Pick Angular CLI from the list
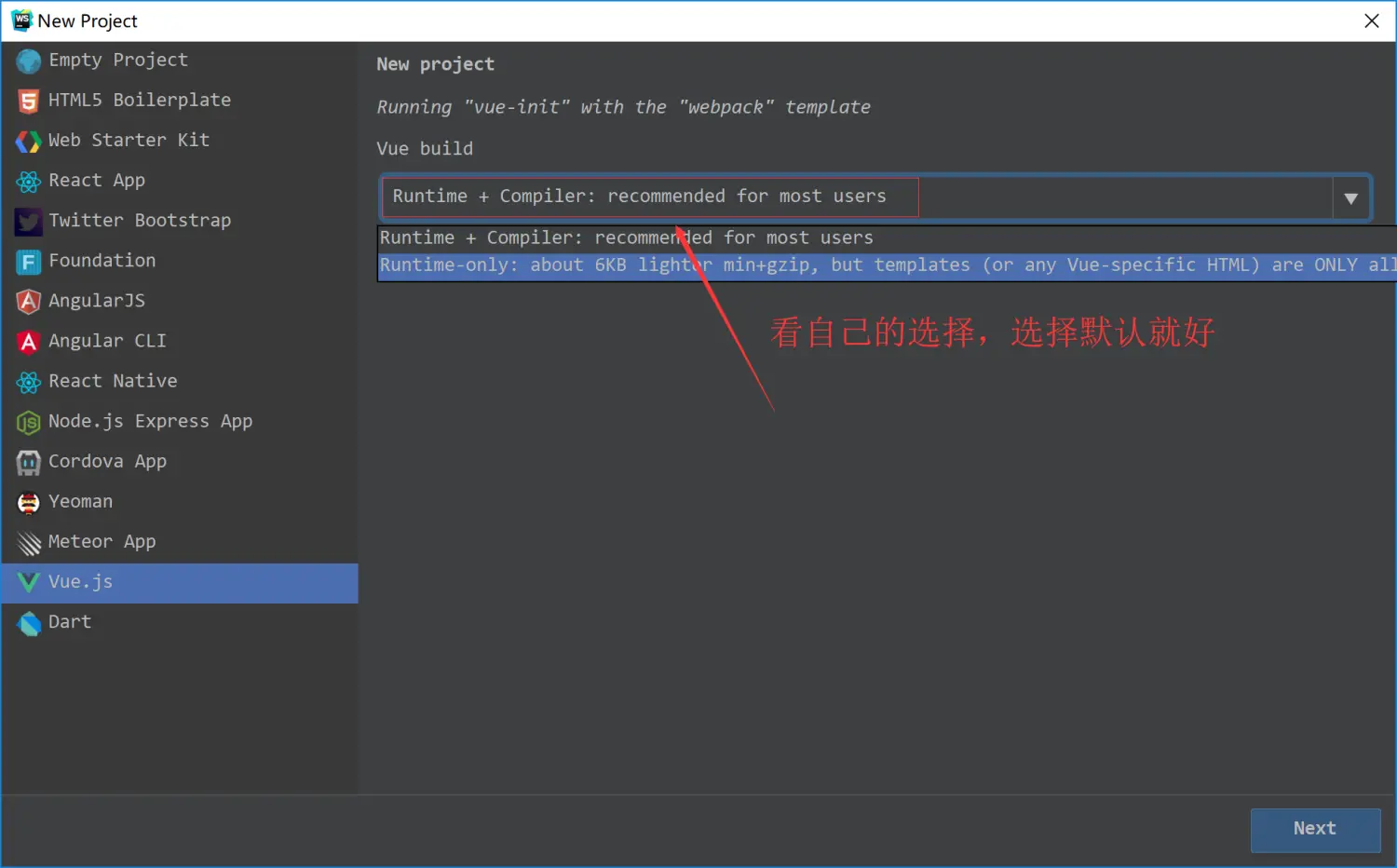Image resolution: width=1397 pixels, height=868 pixels. (x=180, y=340)
